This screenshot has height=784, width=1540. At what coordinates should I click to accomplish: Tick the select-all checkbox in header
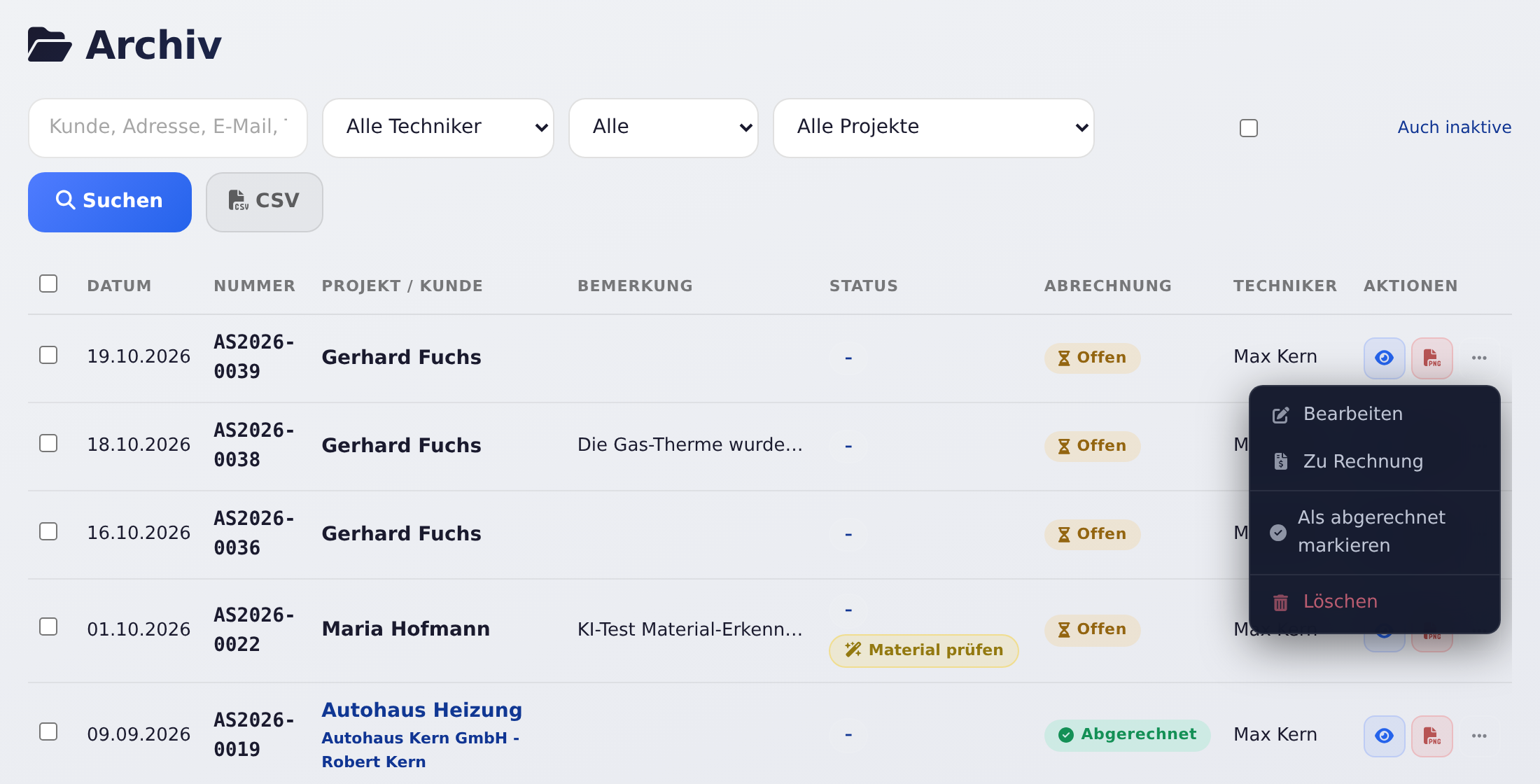click(48, 283)
